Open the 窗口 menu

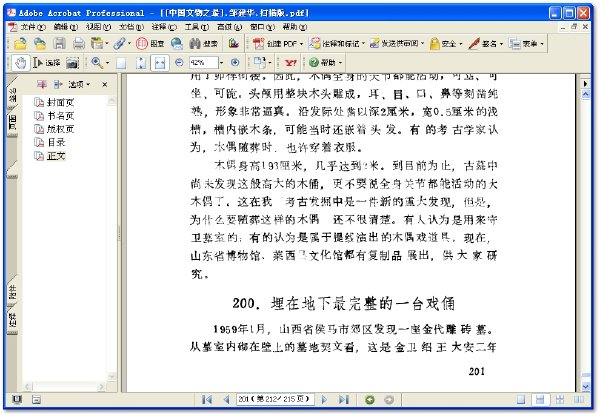(262, 27)
